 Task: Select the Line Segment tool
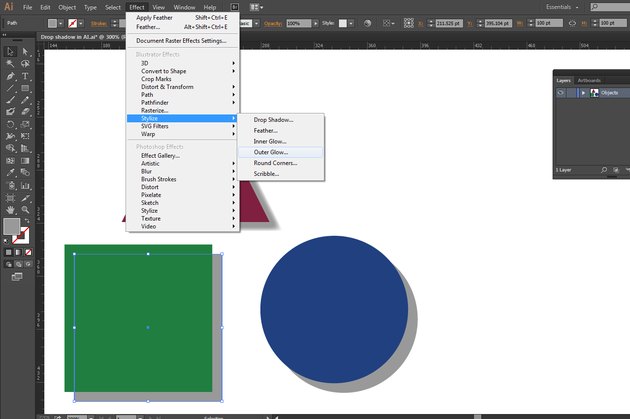10,88
